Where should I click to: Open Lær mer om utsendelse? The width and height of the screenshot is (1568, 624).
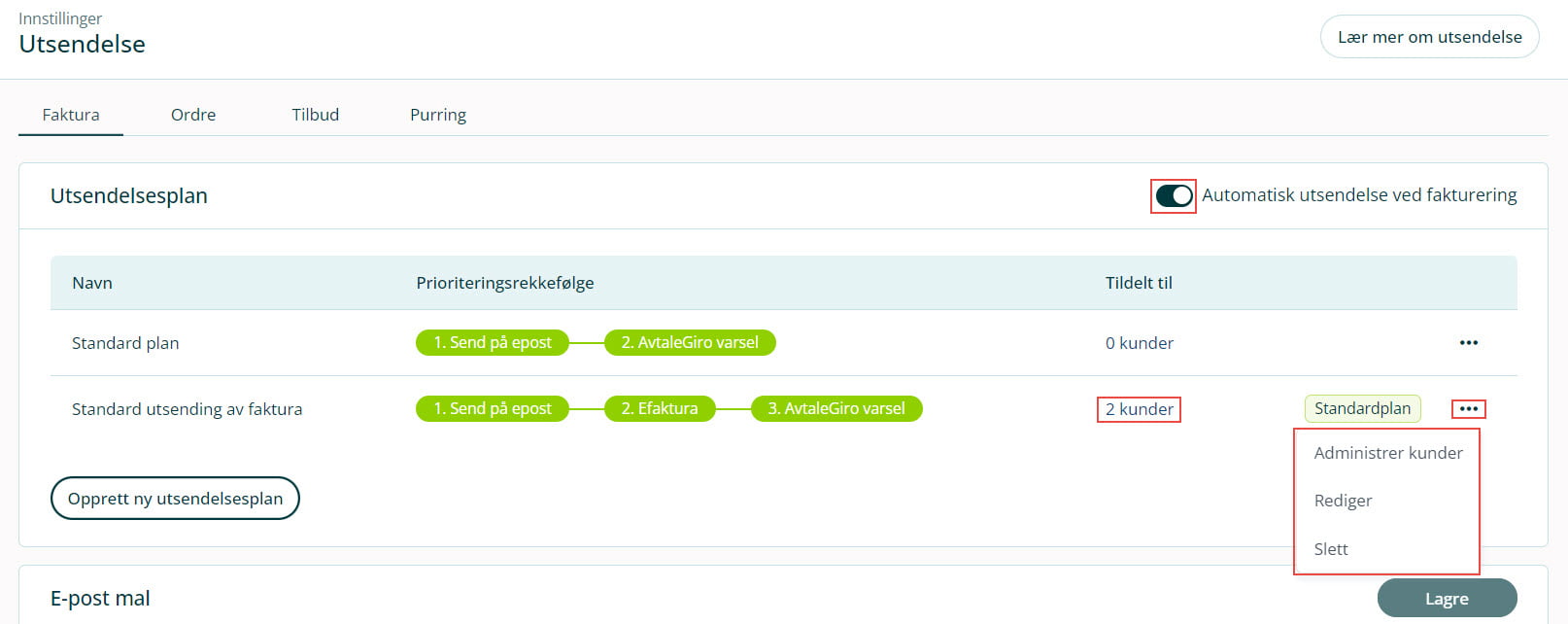pyautogui.click(x=1429, y=37)
